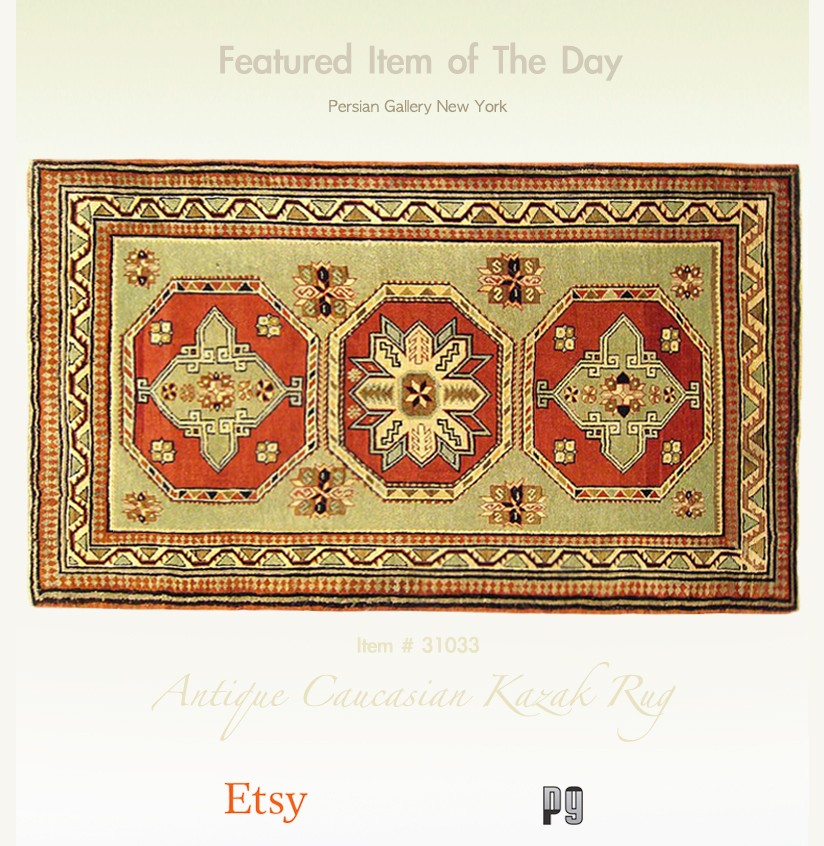The height and width of the screenshot is (846, 824).
Task: Click the S-motif flower at top right of center
Action: pyautogui.click(x=512, y=280)
